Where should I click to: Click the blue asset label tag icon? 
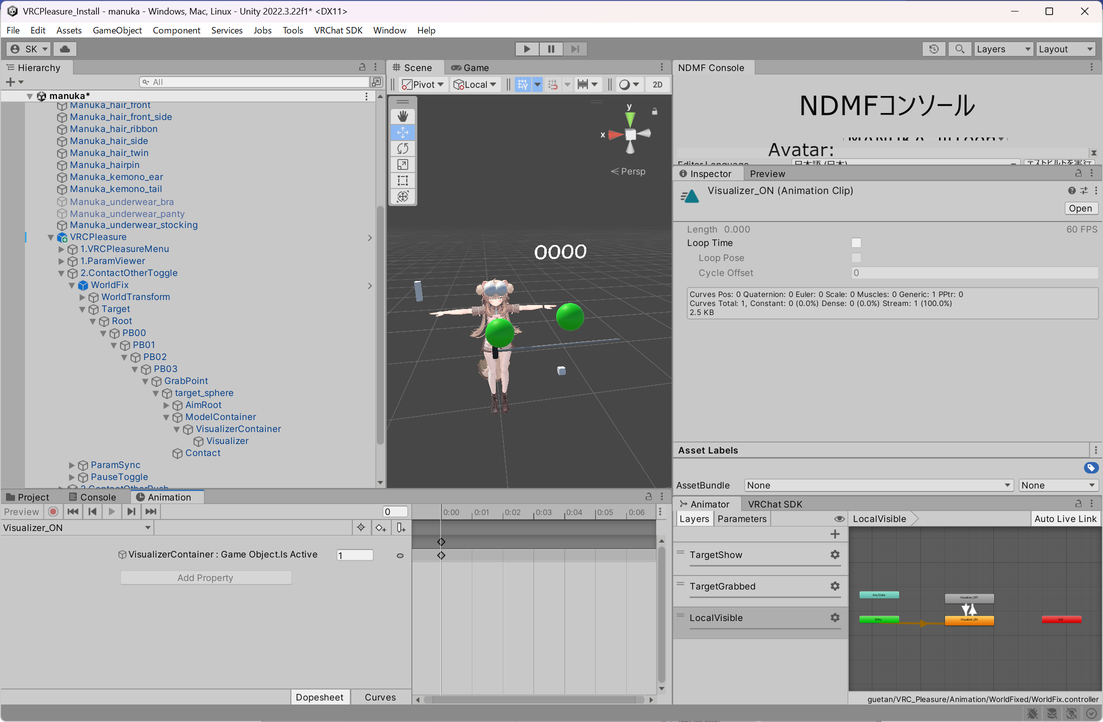pos(1091,468)
